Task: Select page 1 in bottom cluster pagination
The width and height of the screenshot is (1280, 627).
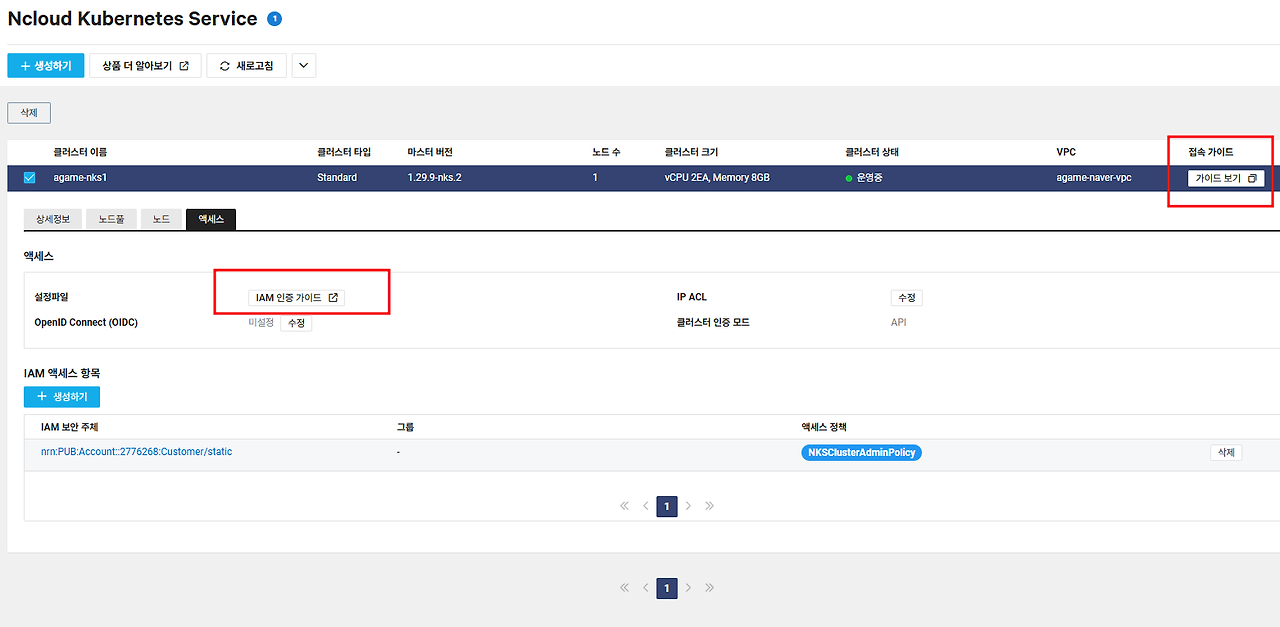Action: click(x=667, y=588)
